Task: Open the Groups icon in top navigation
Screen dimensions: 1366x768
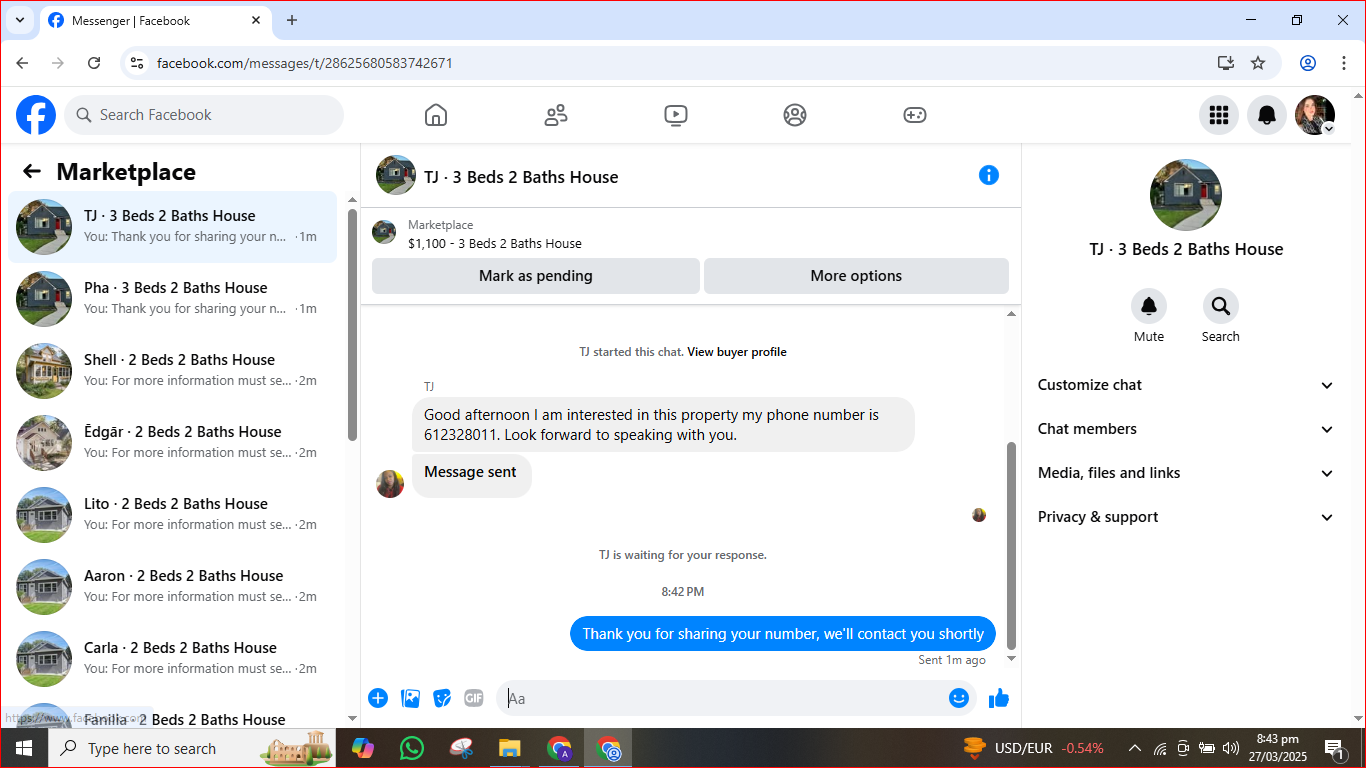Action: (x=795, y=115)
